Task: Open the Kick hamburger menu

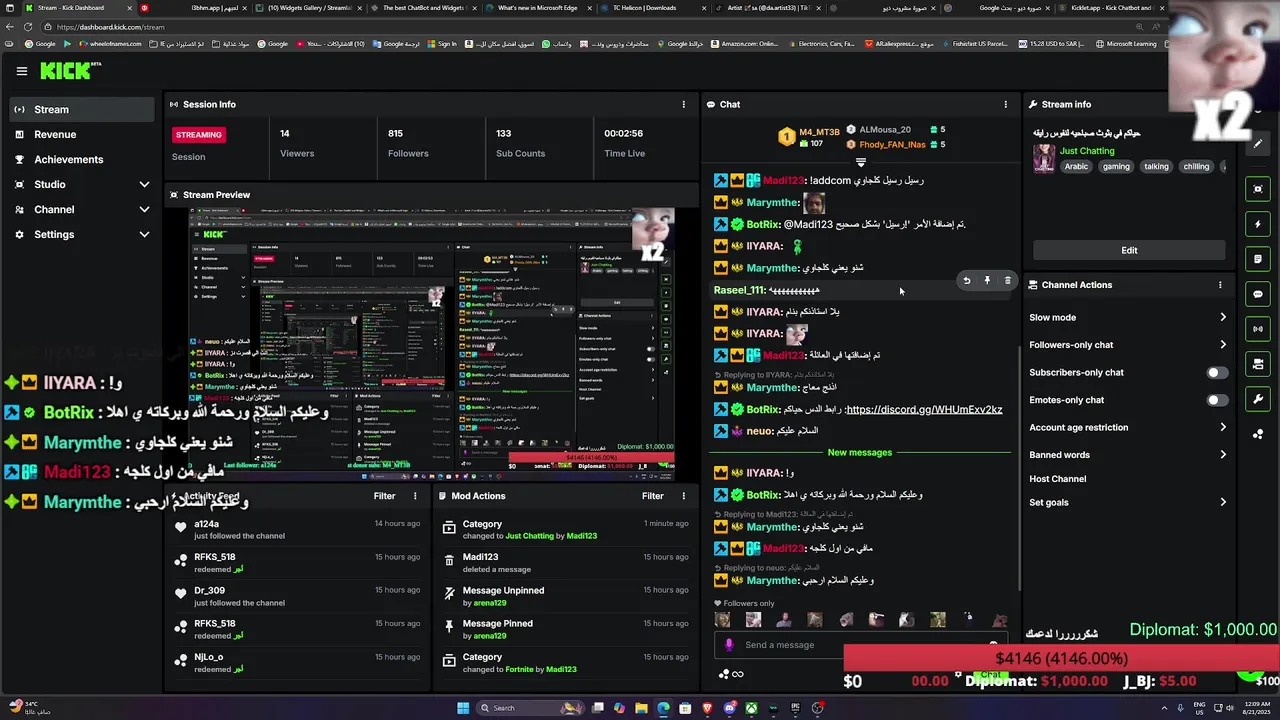Action: point(21,71)
